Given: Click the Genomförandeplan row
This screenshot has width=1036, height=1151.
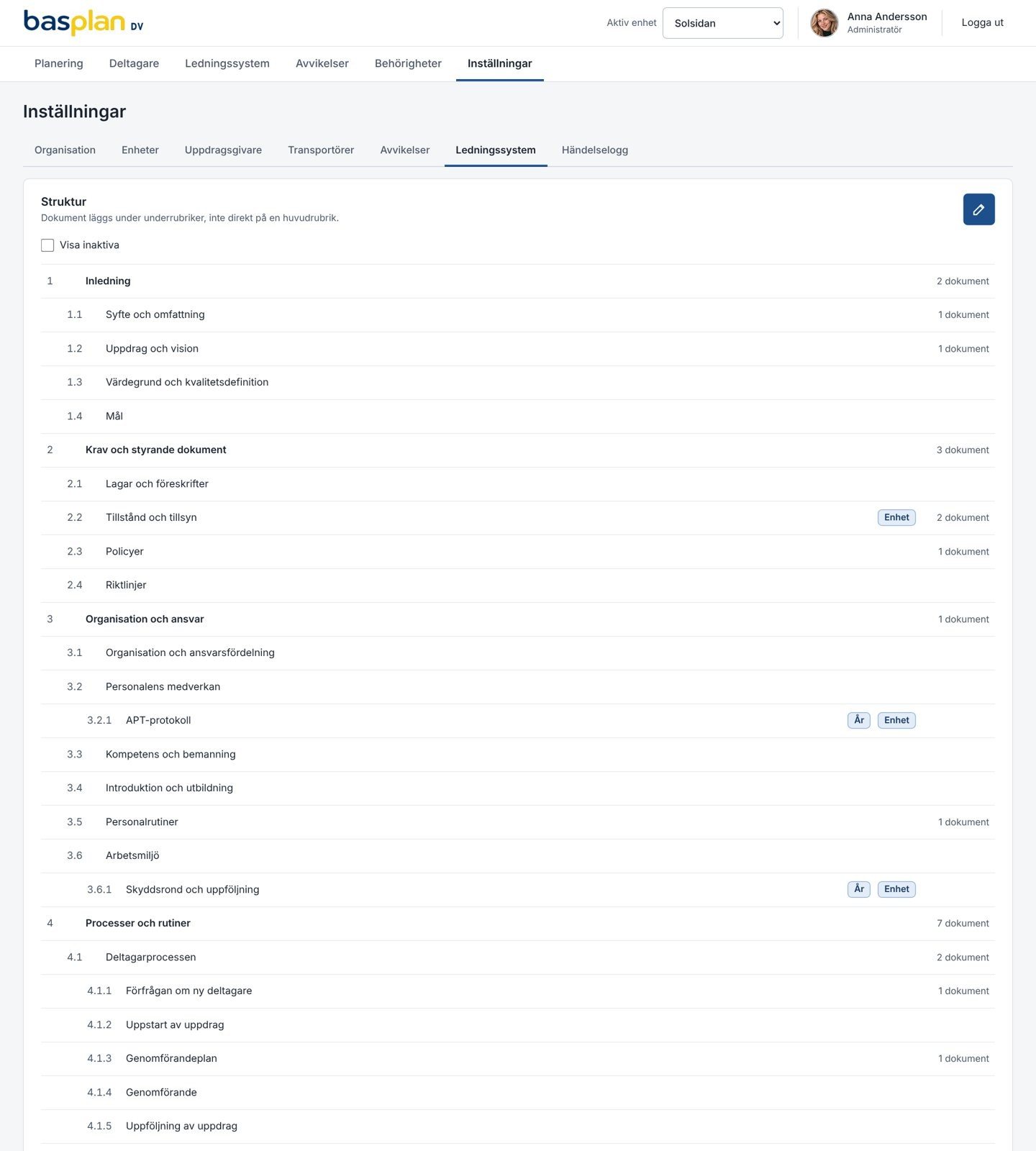Looking at the screenshot, I should 518,1059.
